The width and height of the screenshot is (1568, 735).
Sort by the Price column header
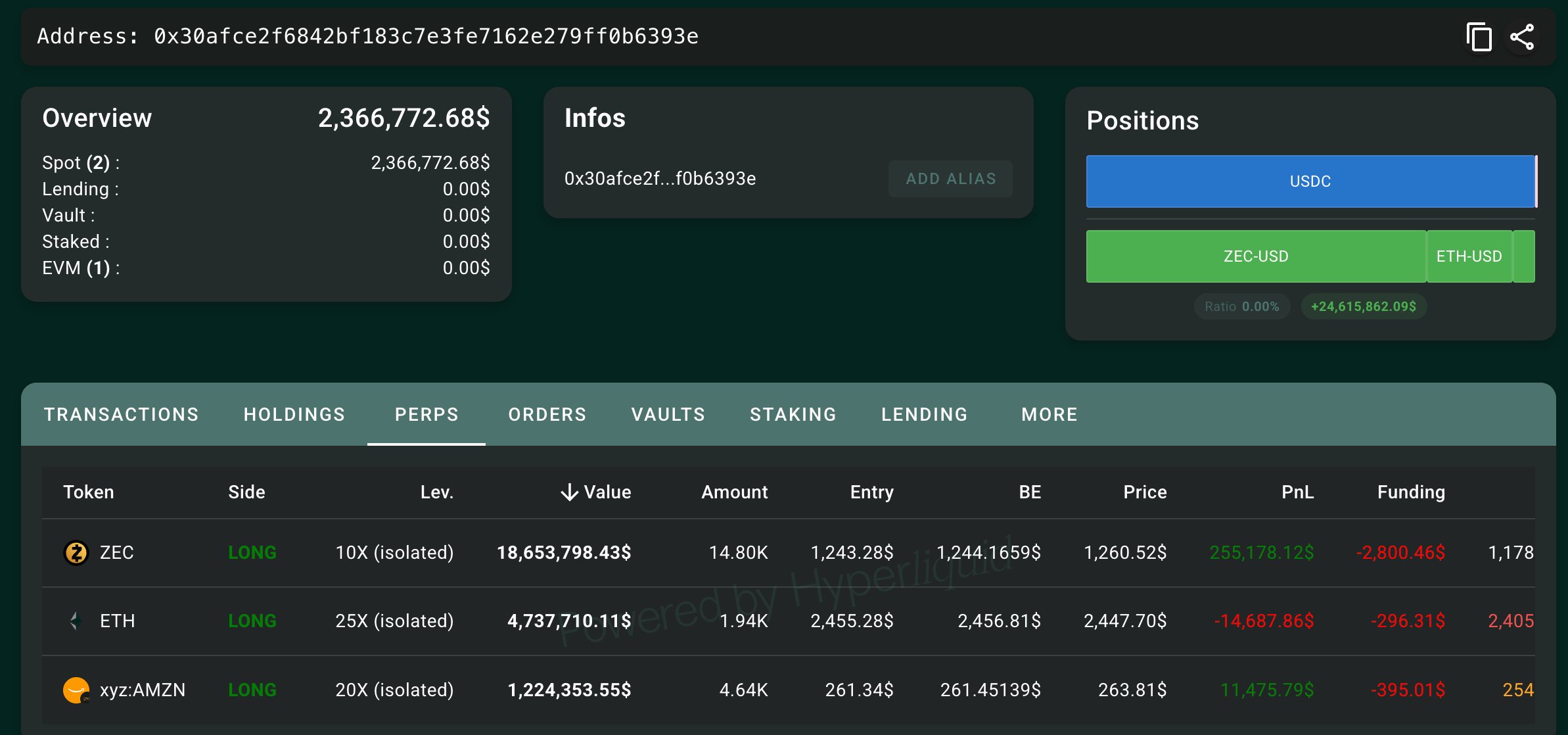[x=1145, y=492]
